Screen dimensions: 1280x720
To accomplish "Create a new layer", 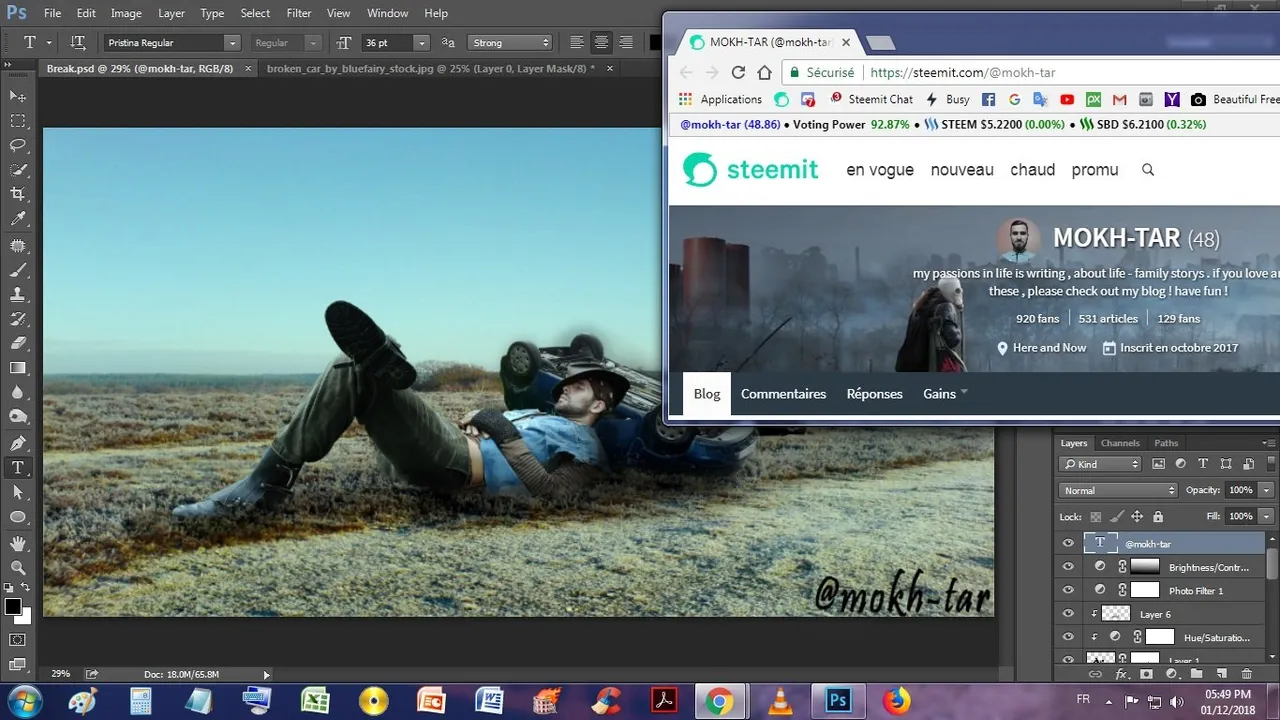I will pos(1221,674).
